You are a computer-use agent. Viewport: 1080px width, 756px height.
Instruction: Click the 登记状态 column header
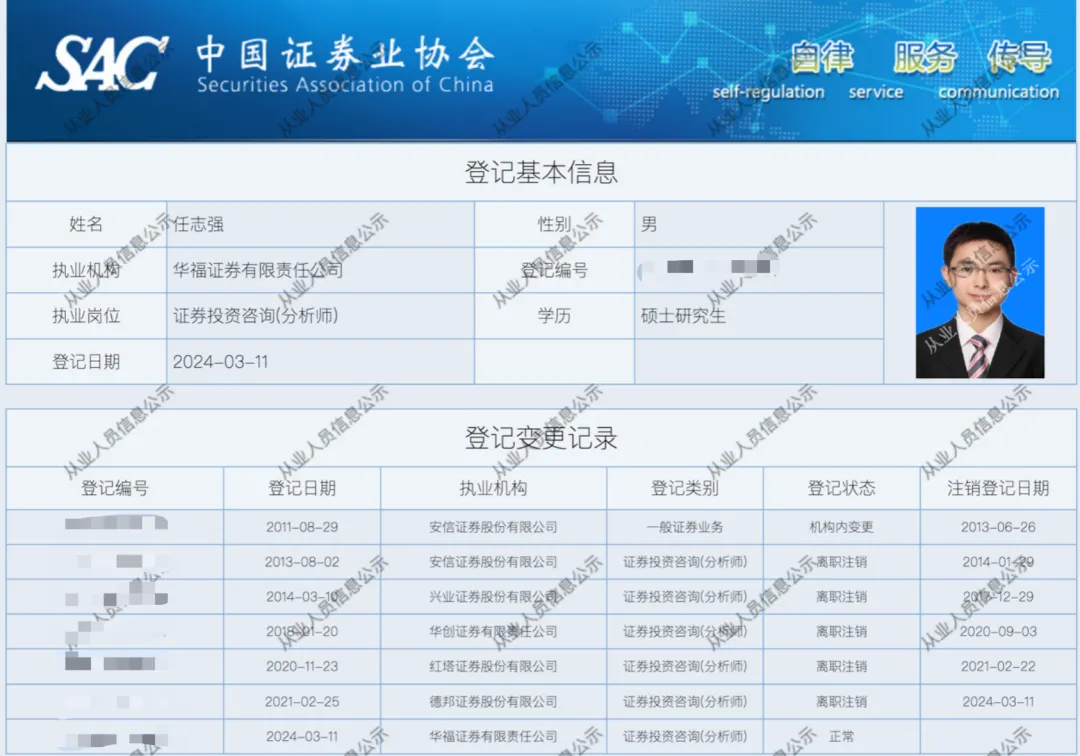[x=841, y=488]
